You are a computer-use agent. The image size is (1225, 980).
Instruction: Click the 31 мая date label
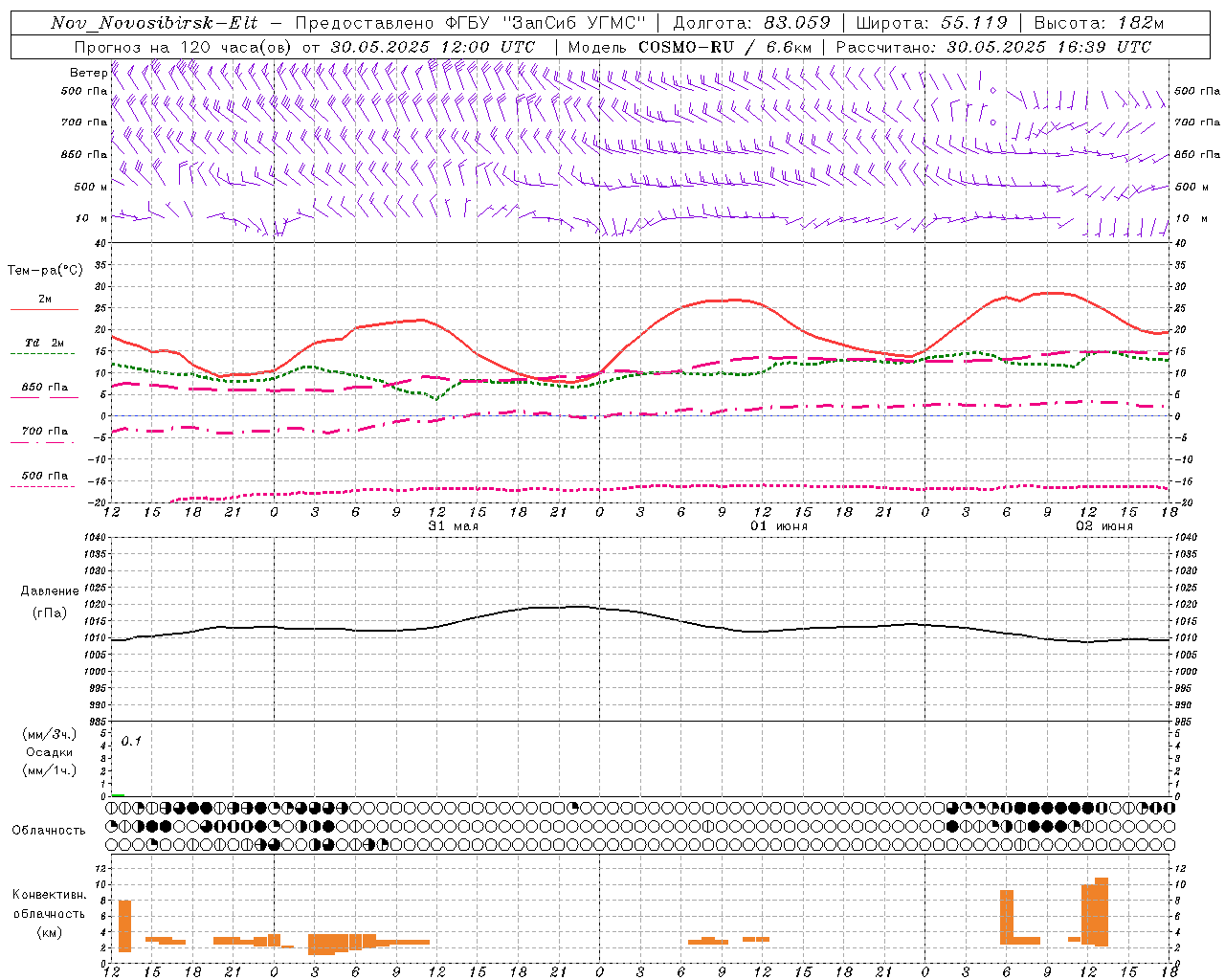453,526
